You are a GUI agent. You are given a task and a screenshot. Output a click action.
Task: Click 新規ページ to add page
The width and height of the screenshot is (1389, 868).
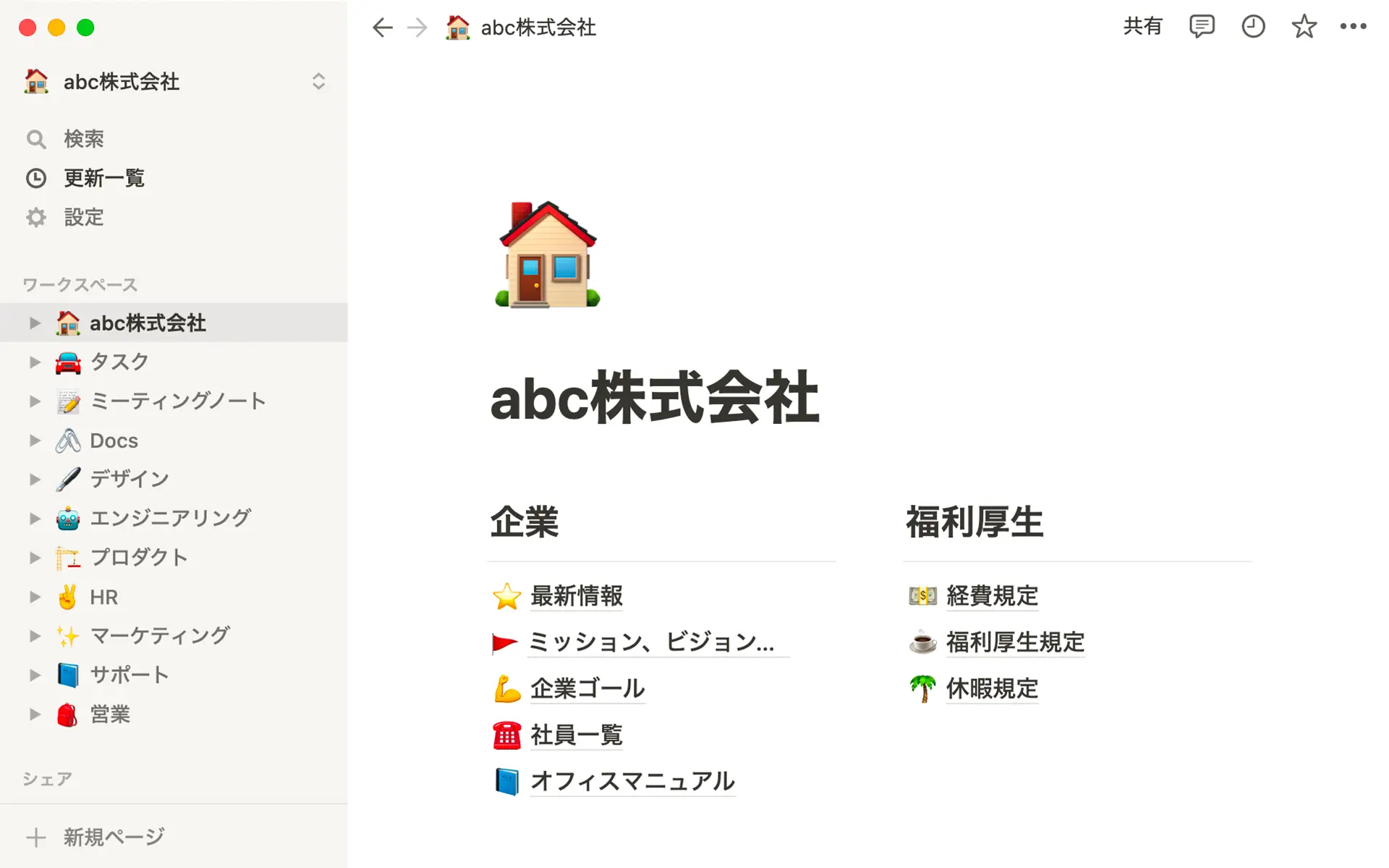pos(113,837)
